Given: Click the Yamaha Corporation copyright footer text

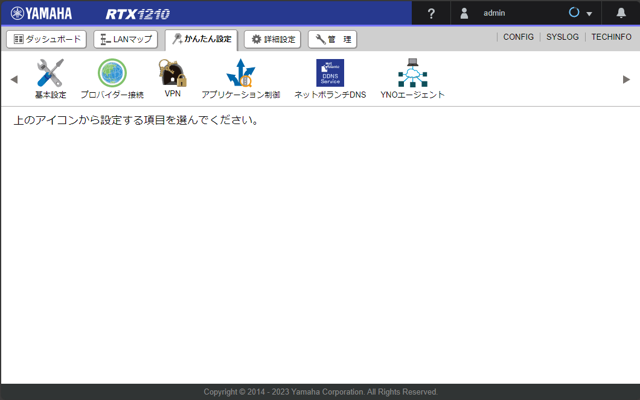Looking at the screenshot, I should tap(321, 392).
